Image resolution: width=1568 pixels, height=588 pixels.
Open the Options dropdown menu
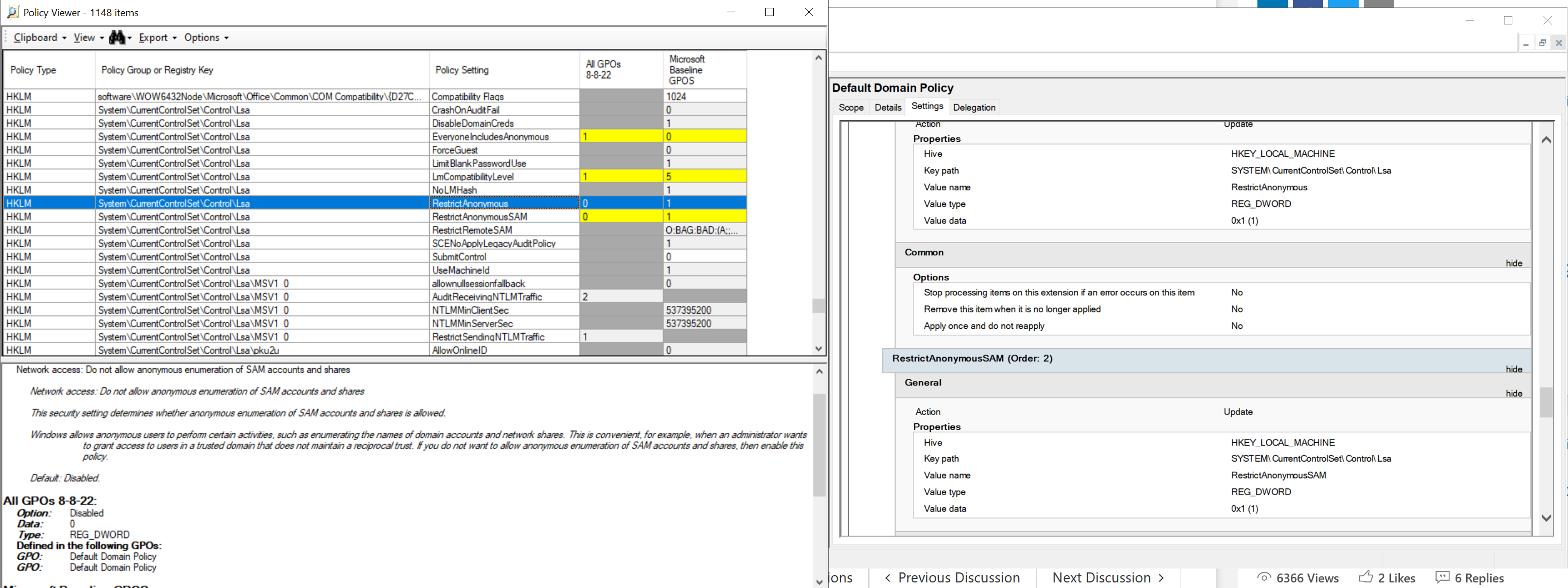[207, 38]
